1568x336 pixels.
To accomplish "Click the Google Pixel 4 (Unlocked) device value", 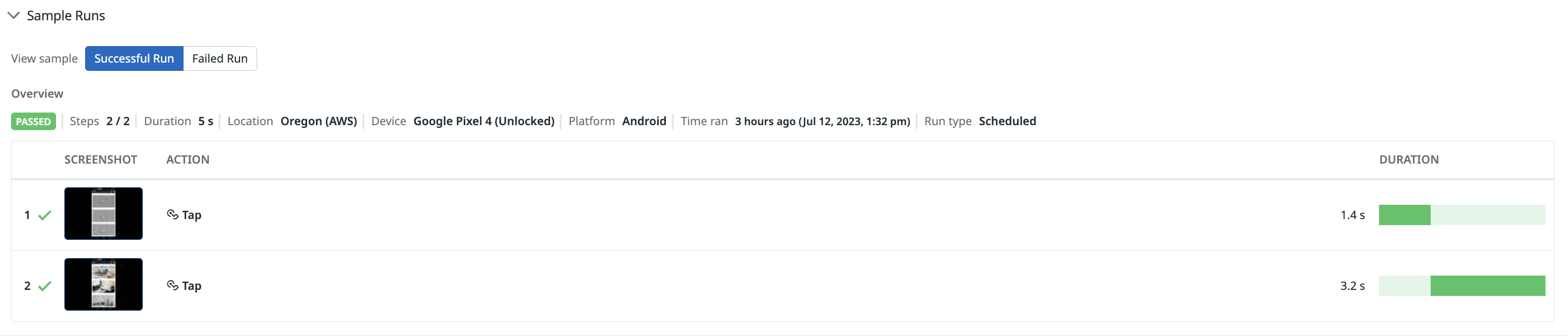I will (484, 121).
